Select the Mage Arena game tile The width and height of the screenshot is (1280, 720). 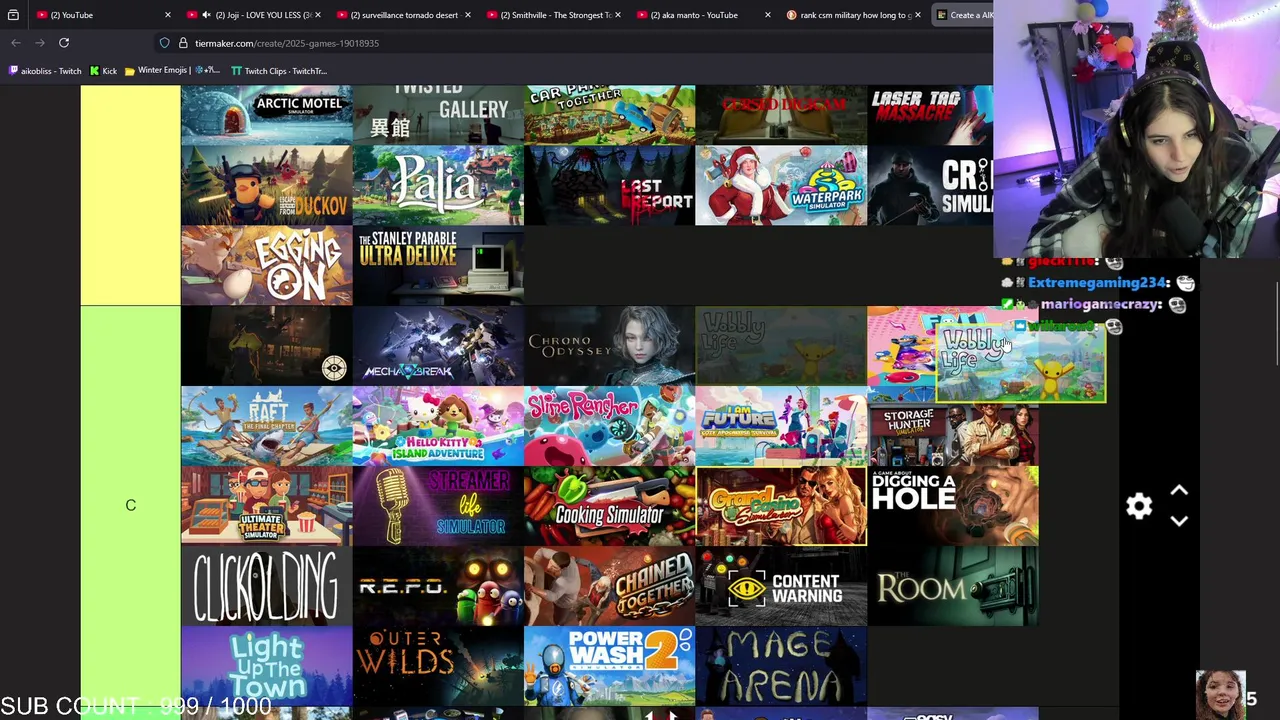click(x=781, y=666)
